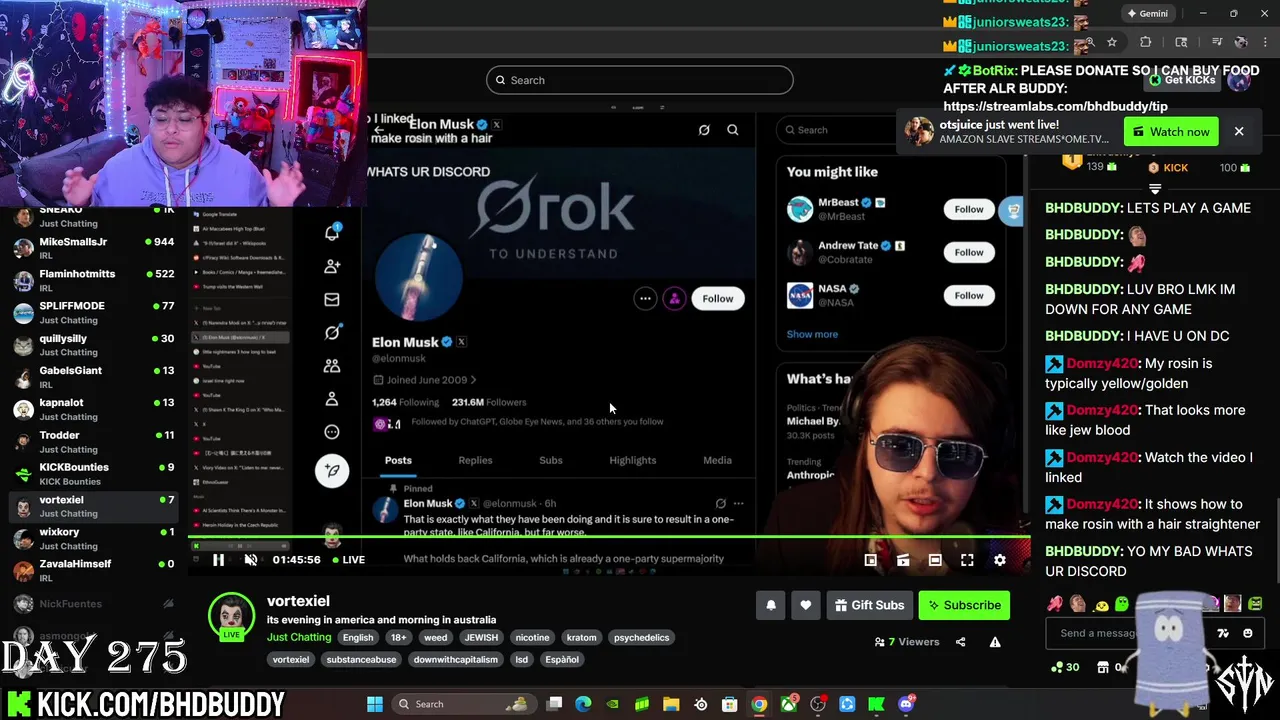
Task: Select Replies tab in streamed X profile
Action: (475, 460)
